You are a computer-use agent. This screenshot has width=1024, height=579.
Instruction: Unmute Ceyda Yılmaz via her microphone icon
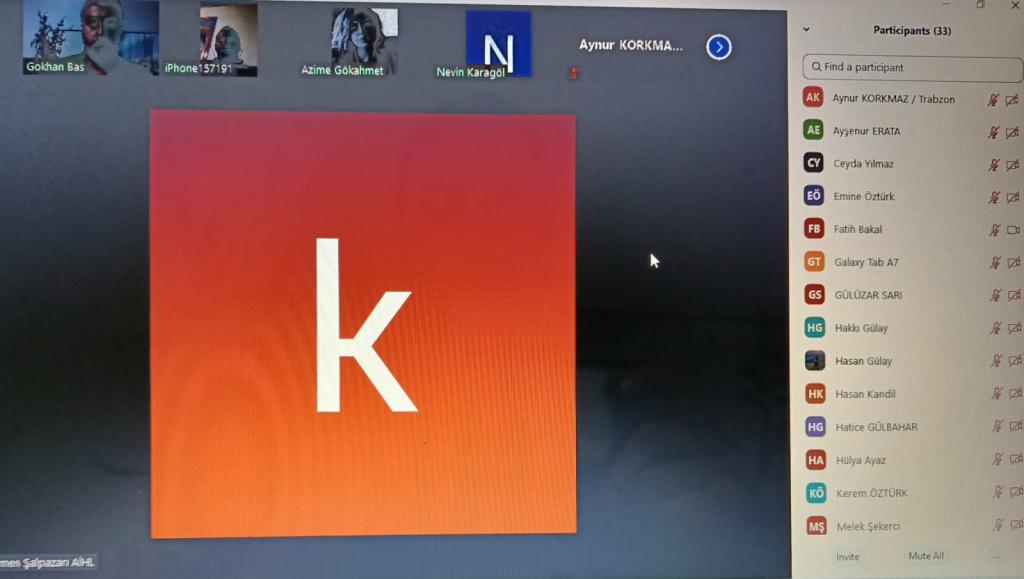pyautogui.click(x=994, y=164)
